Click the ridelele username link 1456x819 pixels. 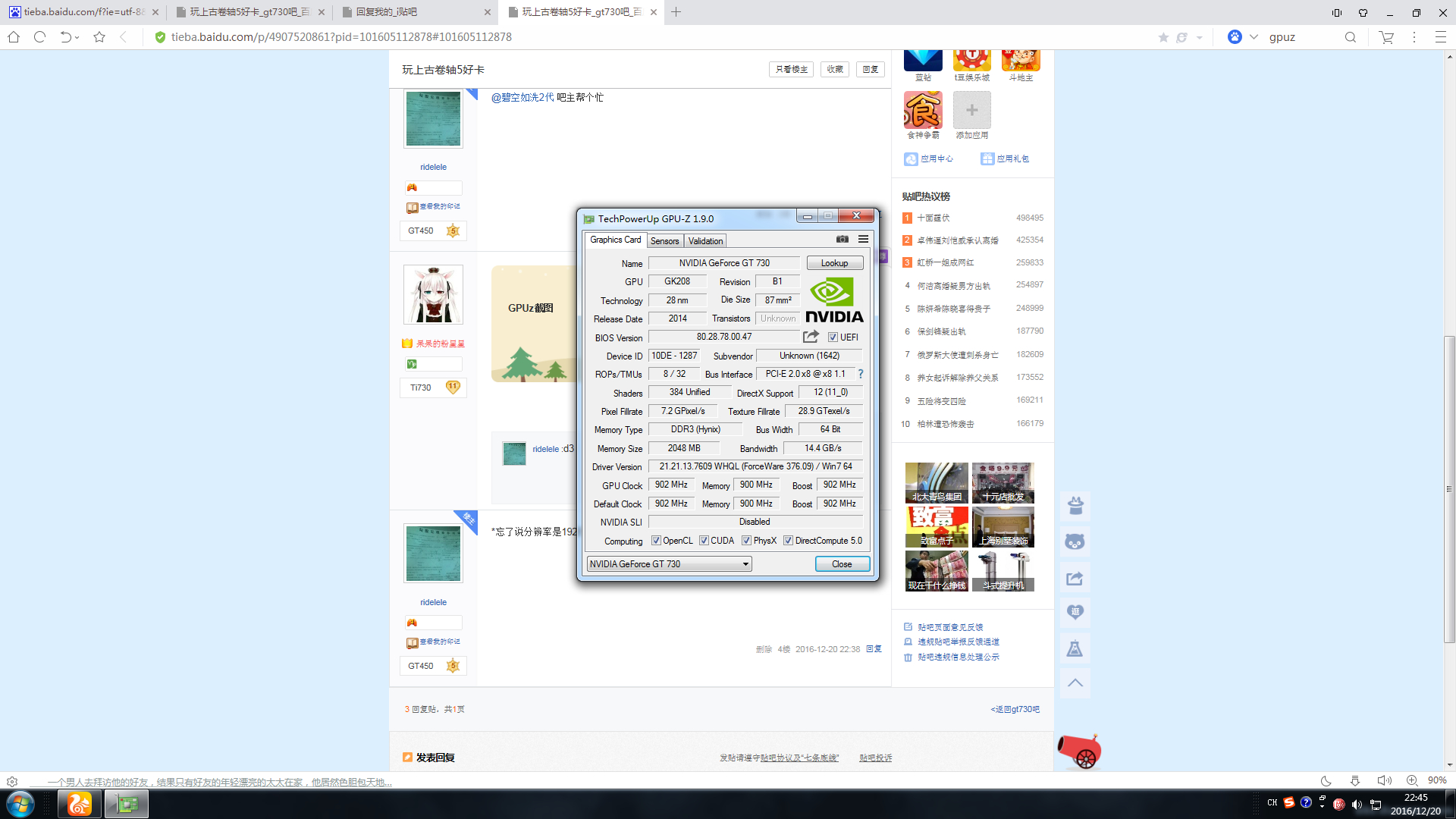pyautogui.click(x=433, y=167)
